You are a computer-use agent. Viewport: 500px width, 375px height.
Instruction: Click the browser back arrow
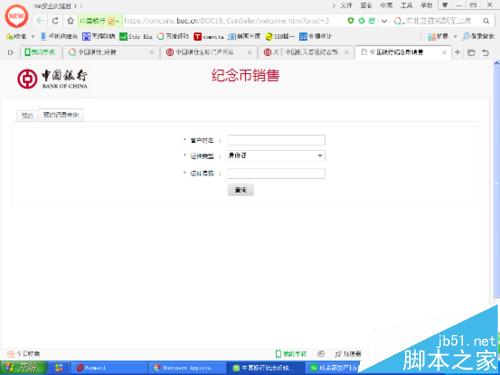(40, 21)
